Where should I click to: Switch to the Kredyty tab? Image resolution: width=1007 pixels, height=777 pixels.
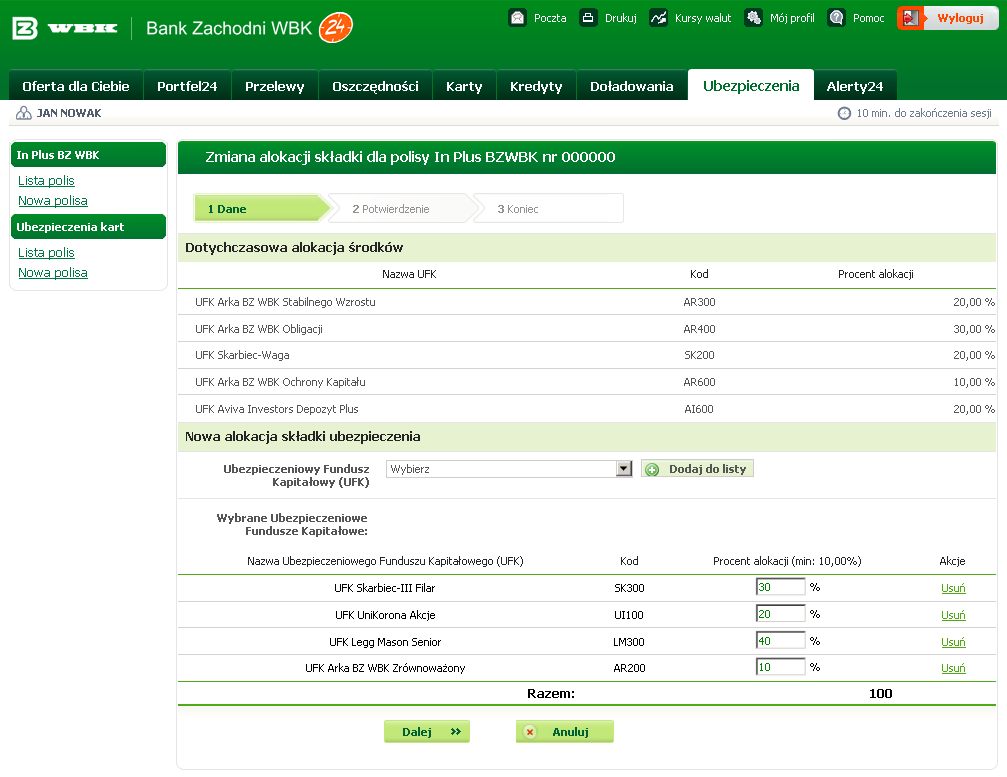[x=536, y=86]
